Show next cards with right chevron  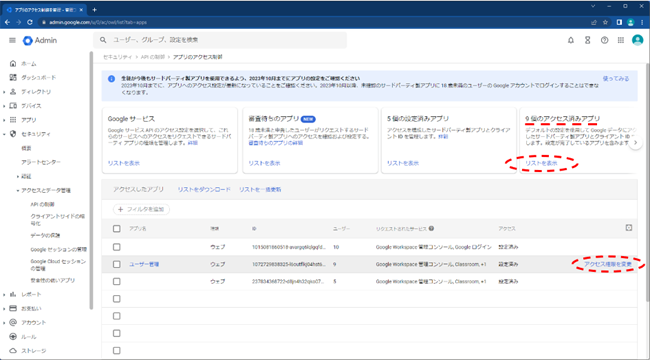[635, 142]
